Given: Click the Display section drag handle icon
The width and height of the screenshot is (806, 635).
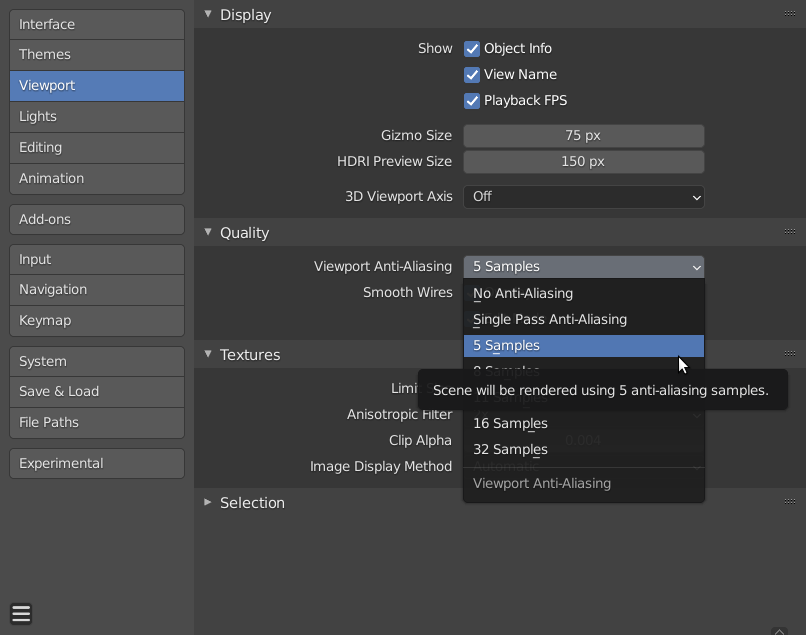Looking at the screenshot, I should (790, 15).
